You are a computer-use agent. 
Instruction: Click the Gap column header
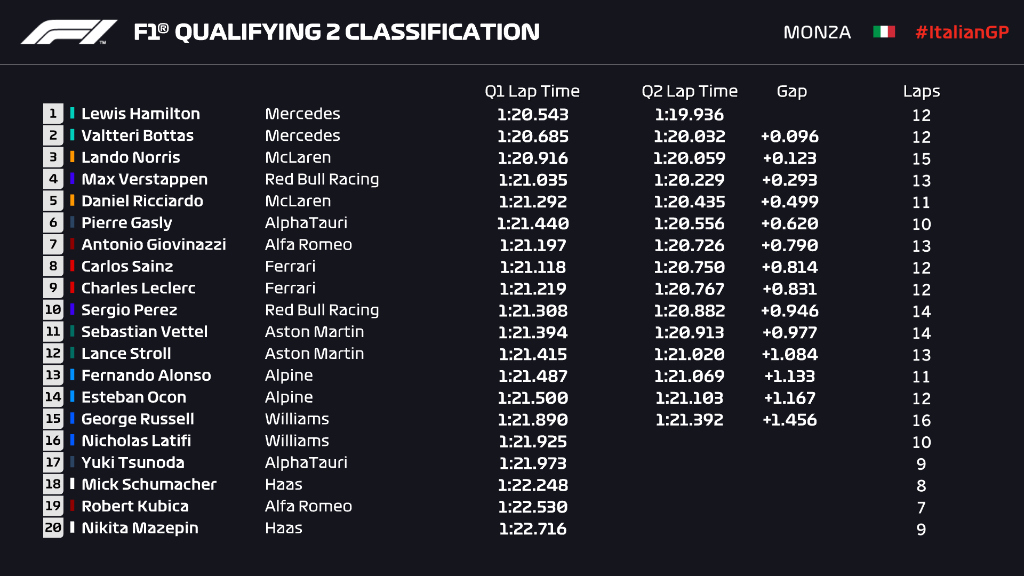click(792, 92)
